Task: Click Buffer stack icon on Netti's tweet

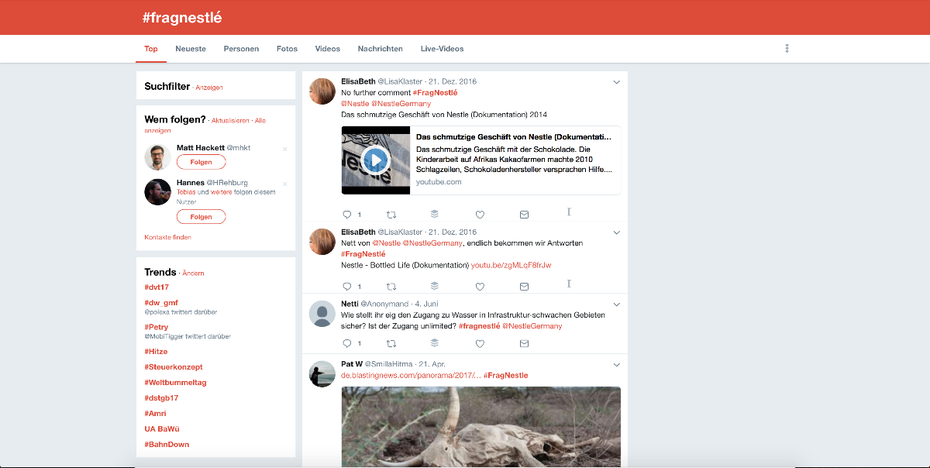Action: [434, 343]
